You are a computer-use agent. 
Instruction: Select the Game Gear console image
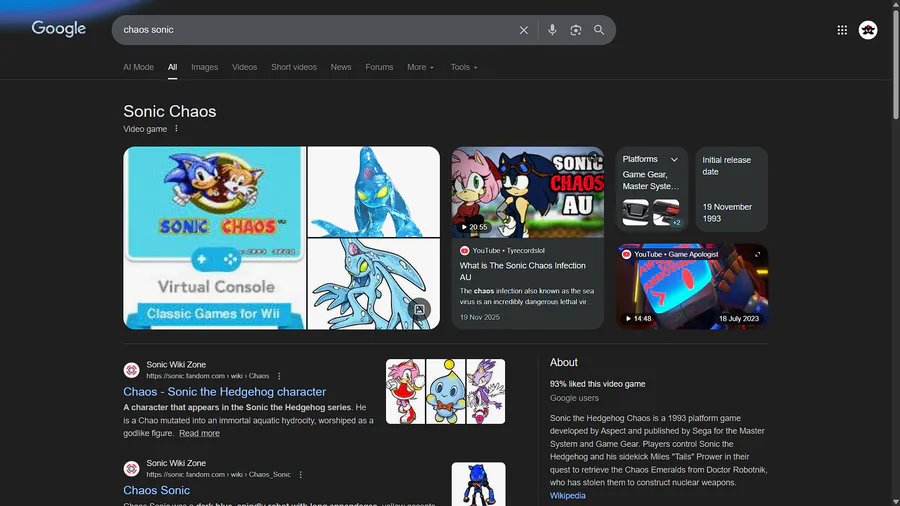635,212
